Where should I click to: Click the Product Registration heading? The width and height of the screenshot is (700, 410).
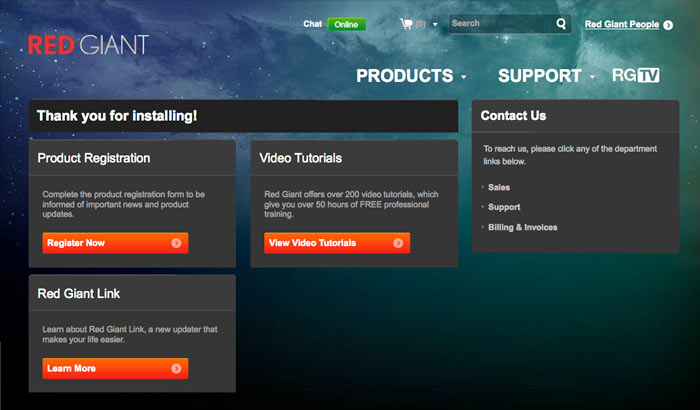pos(94,158)
